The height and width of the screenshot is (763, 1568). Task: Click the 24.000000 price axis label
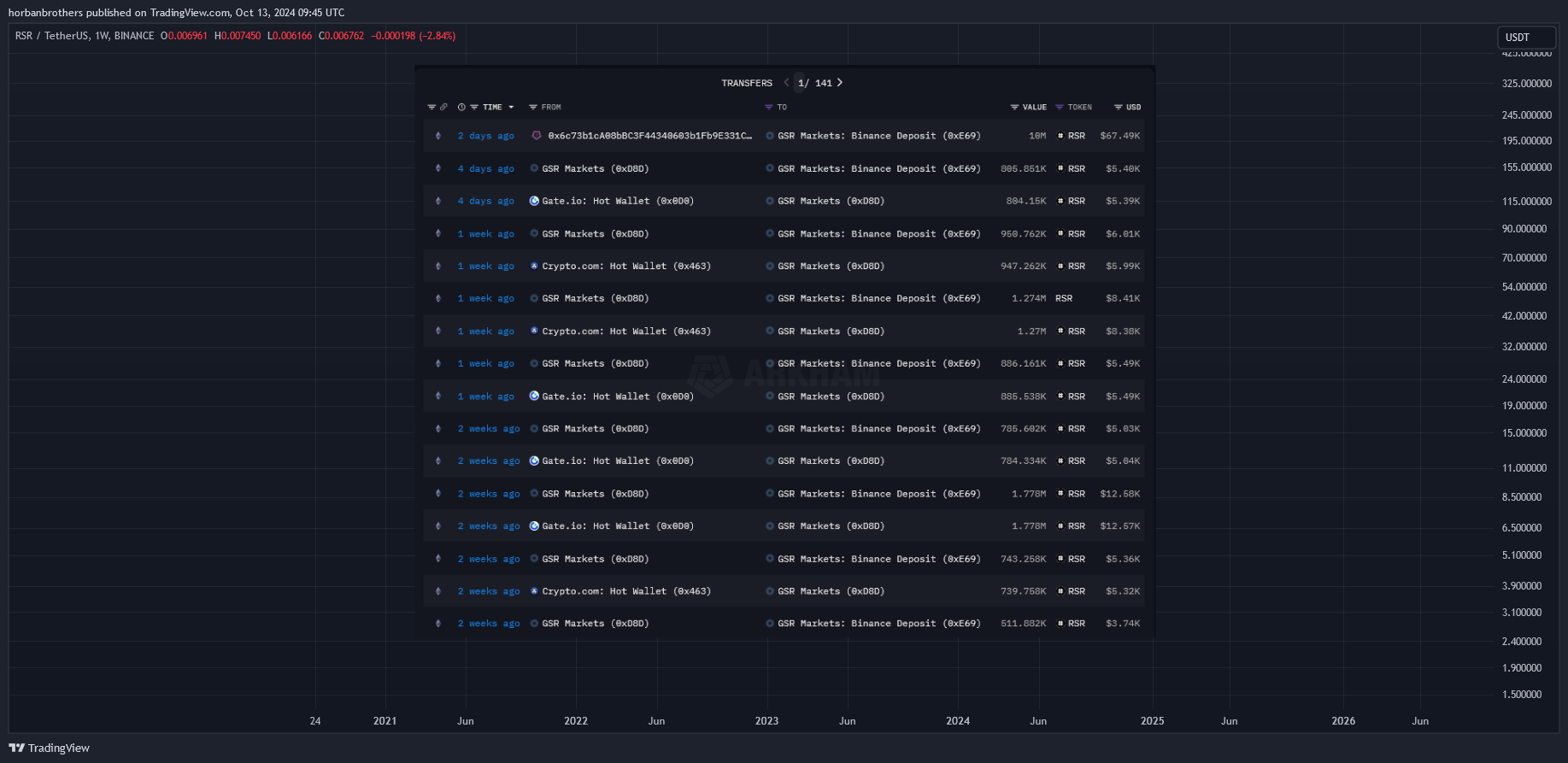click(x=1524, y=379)
